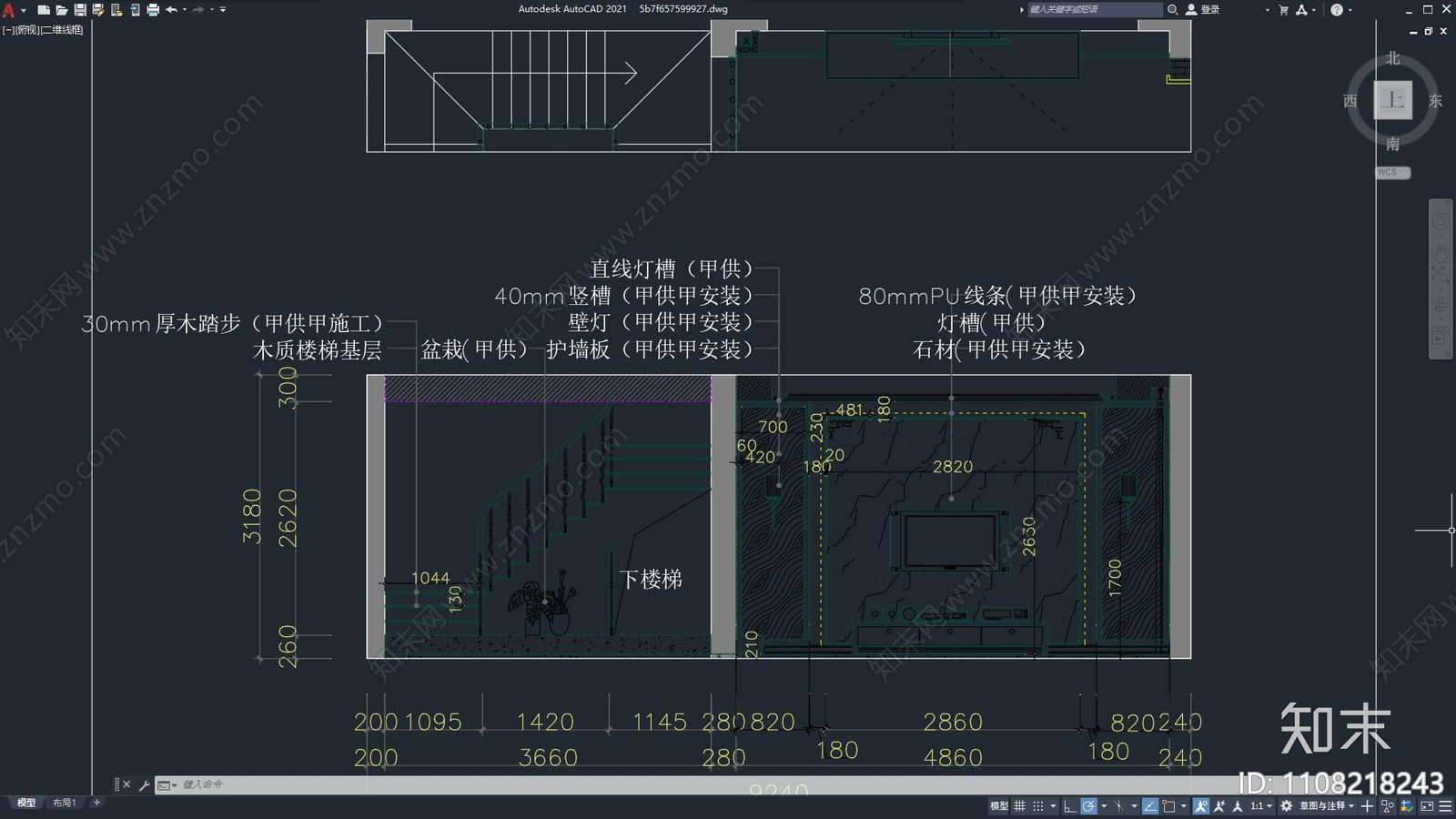The height and width of the screenshot is (819, 1456).
Task: Click the Undo arrow
Action: click(x=171, y=10)
